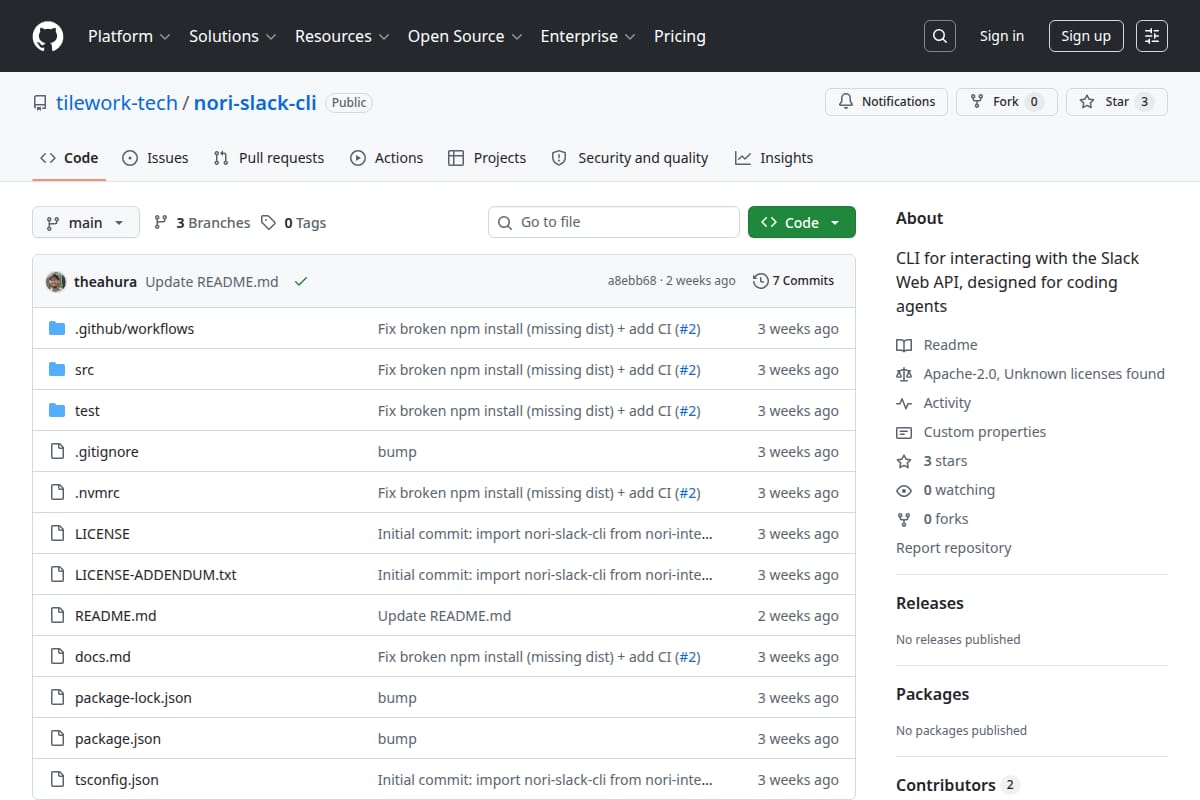Switch to the Code tab
This screenshot has height=800, width=1200.
pos(69,158)
